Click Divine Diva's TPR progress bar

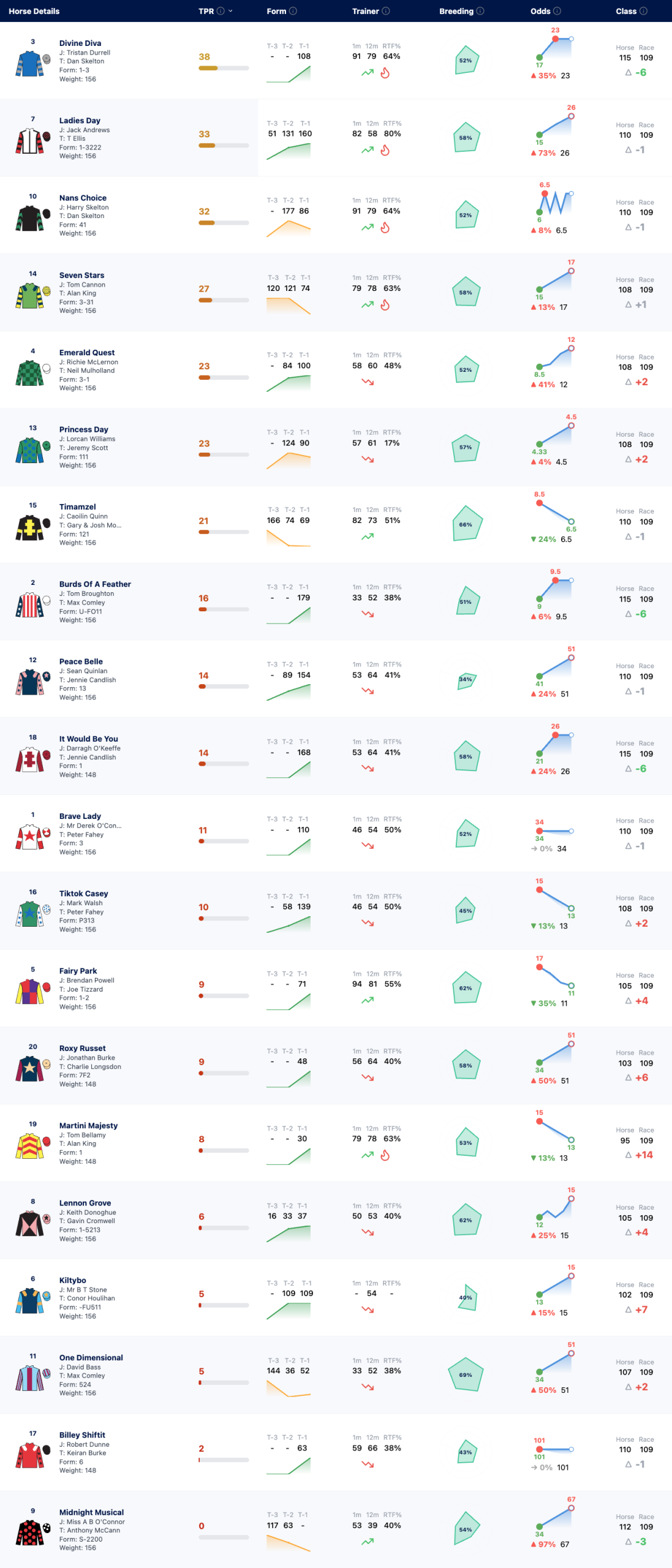pos(224,68)
